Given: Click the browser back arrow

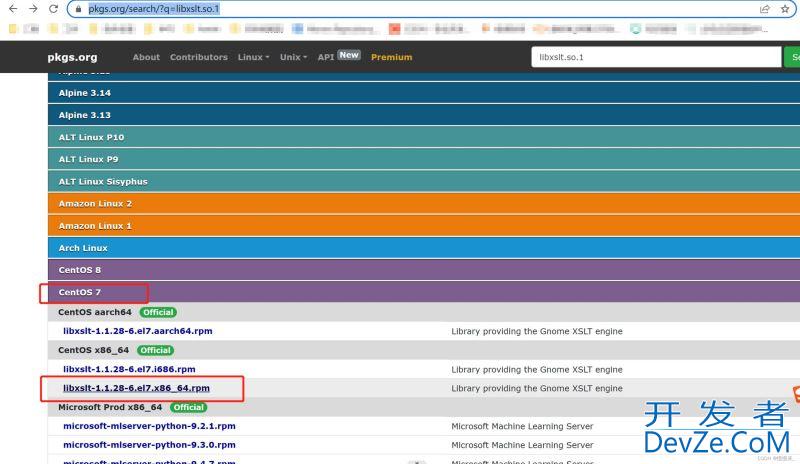Looking at the screenshot, I should pyautogui.click(x=12, y=8).
